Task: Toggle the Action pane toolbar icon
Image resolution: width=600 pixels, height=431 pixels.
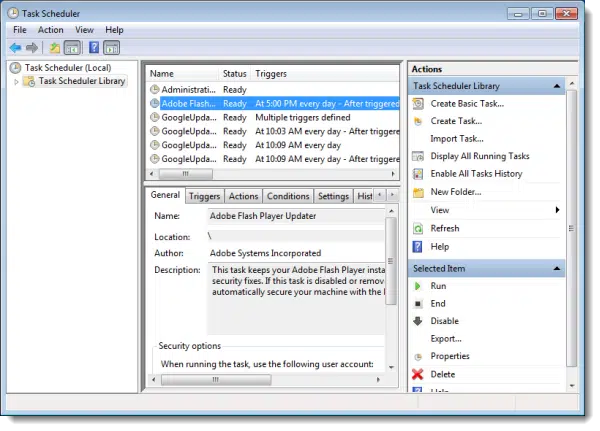Action: [111, 48]
